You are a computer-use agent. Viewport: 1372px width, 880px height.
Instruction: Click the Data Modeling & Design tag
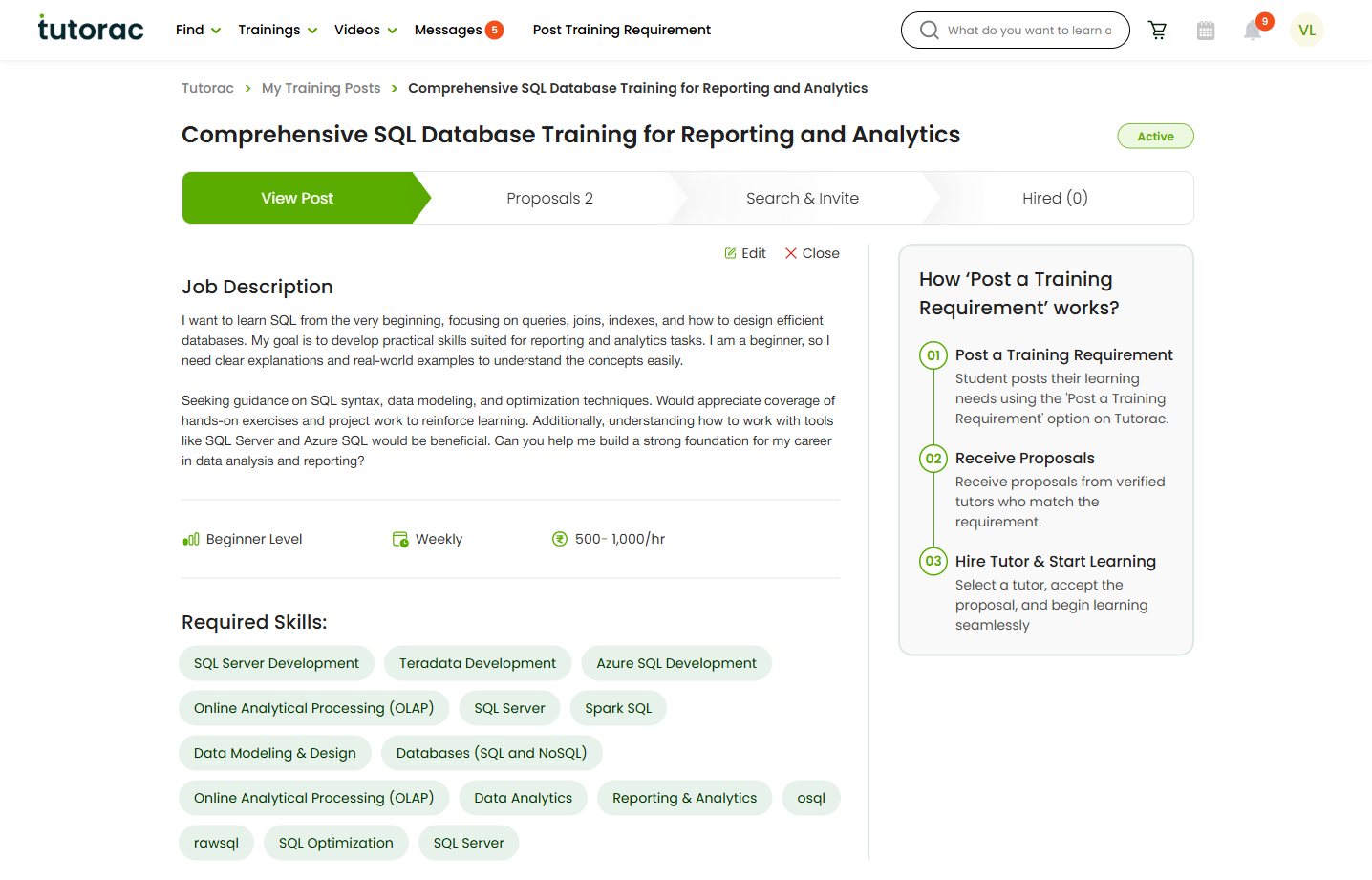tap(275, 753)
